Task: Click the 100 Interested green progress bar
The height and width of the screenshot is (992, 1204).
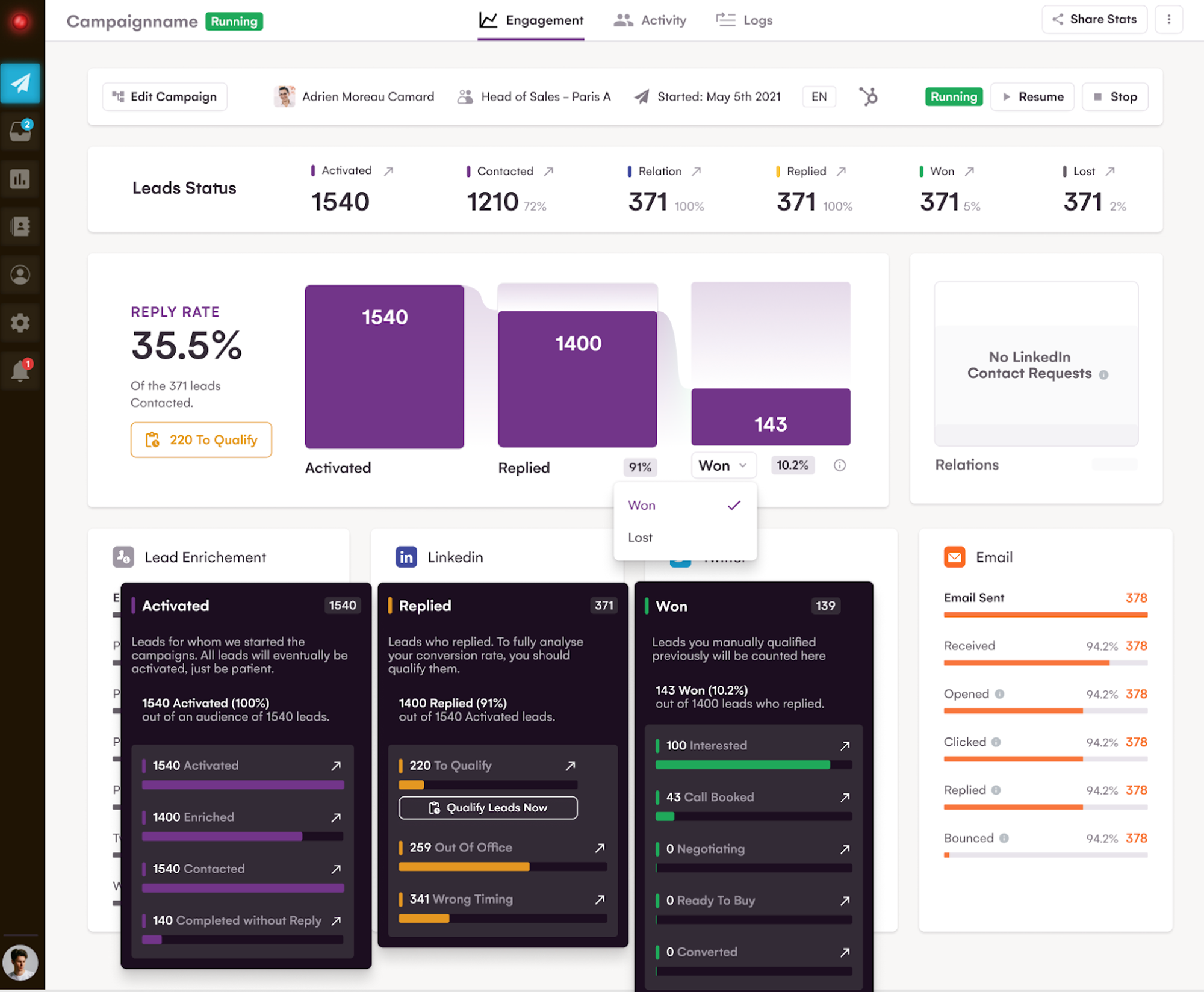Action: click(742, 764)
